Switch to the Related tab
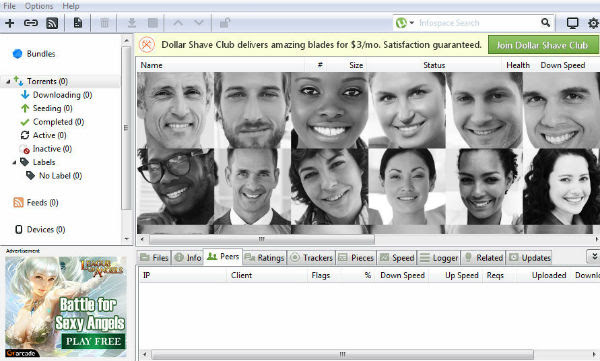The height and width of the screenshot is (361, 600). tap(484, 258)
